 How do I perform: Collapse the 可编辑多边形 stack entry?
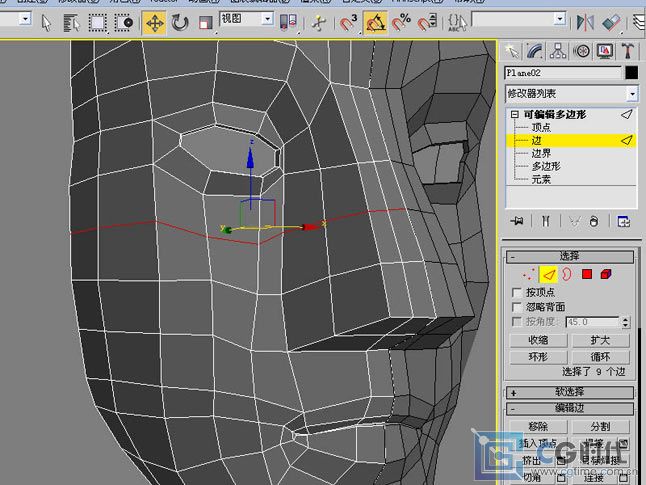(x=514, y=115)
